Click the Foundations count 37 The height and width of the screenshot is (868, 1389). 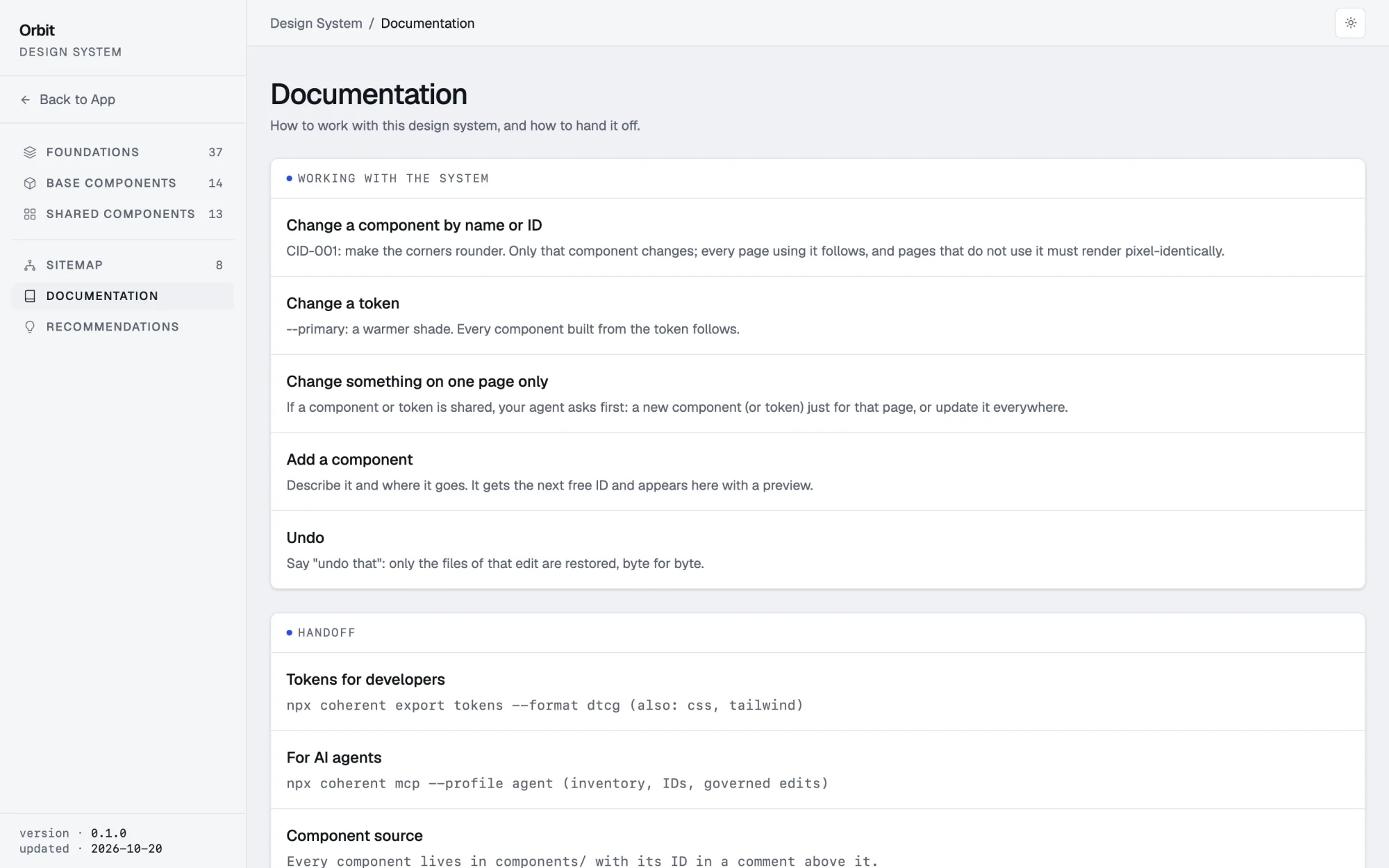coord(215,152)
